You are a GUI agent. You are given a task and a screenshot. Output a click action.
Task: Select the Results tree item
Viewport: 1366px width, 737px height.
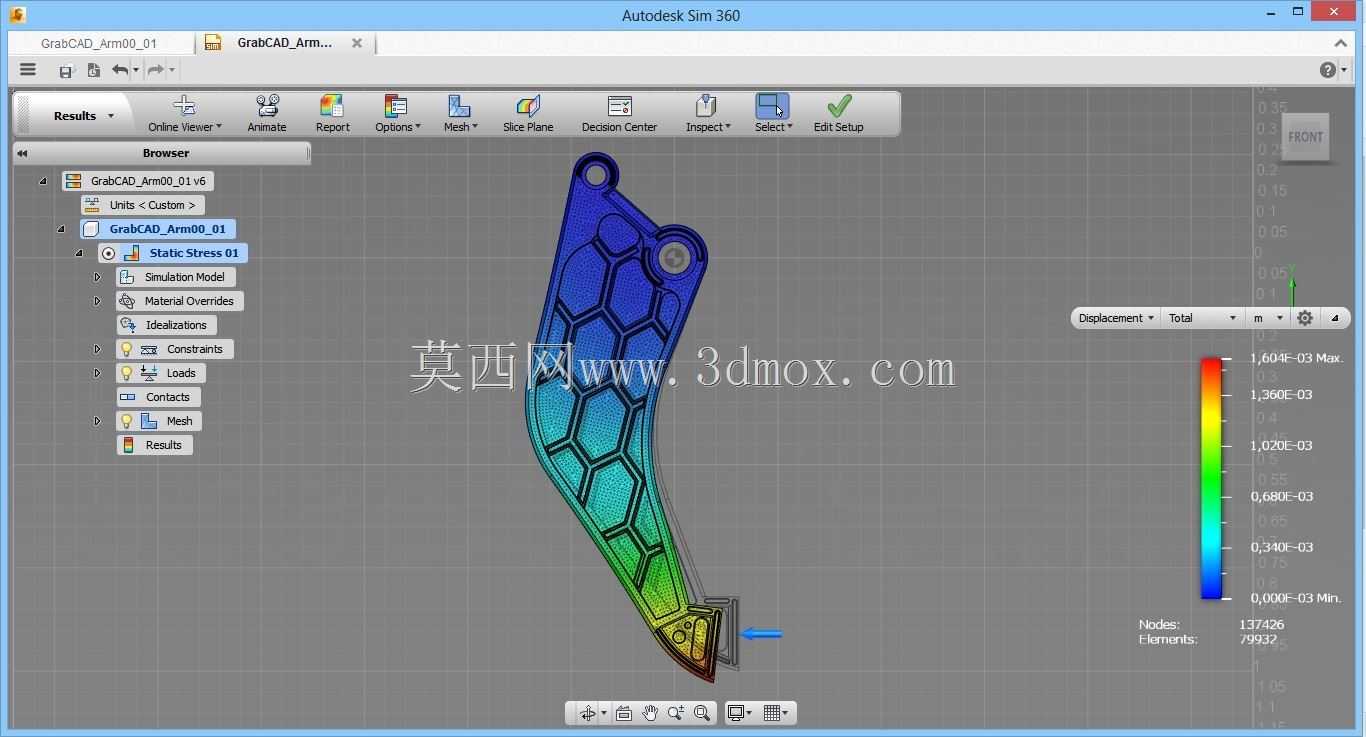155,445
